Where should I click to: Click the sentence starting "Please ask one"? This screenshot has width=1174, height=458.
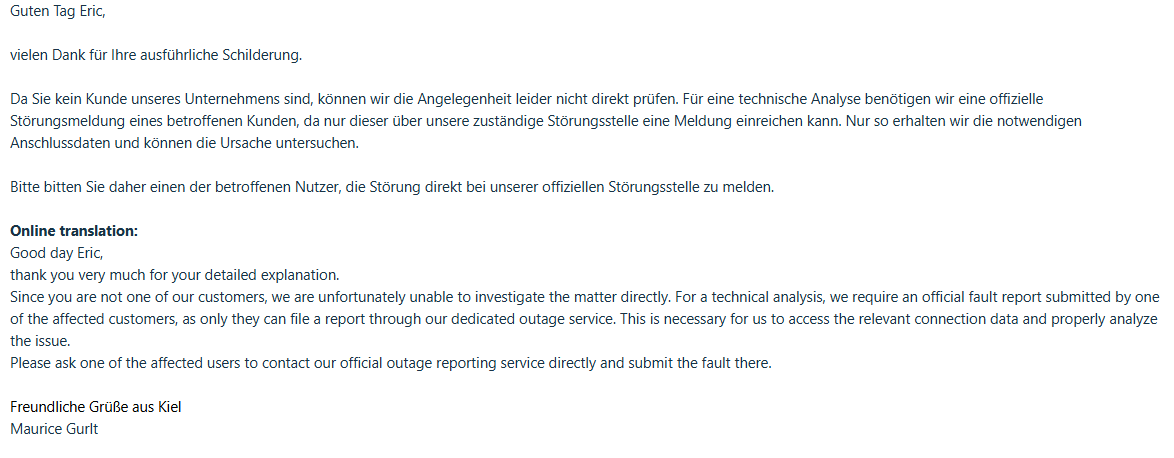(392, 363)
